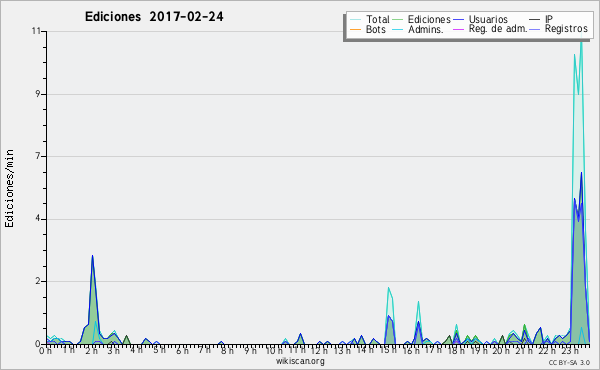Click the tallest Total peak near 23 h
This screenshot has width=600, height=370.
click(x=582, y=39)
